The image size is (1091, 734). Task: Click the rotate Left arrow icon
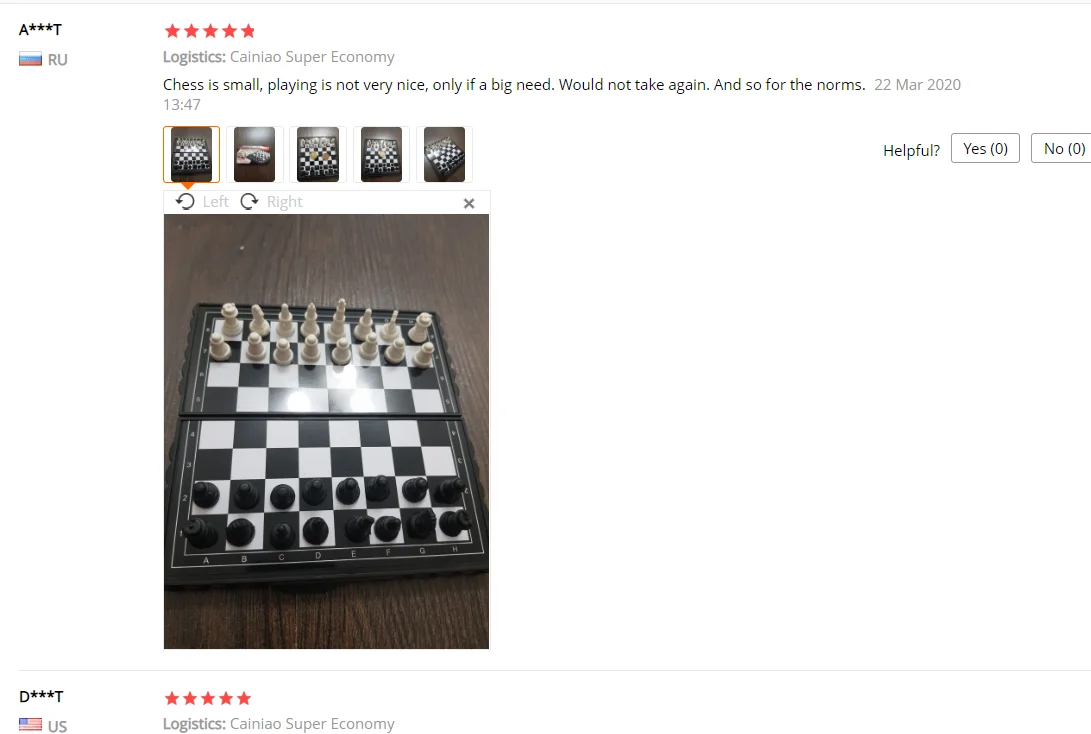click(x=185, y=202)
